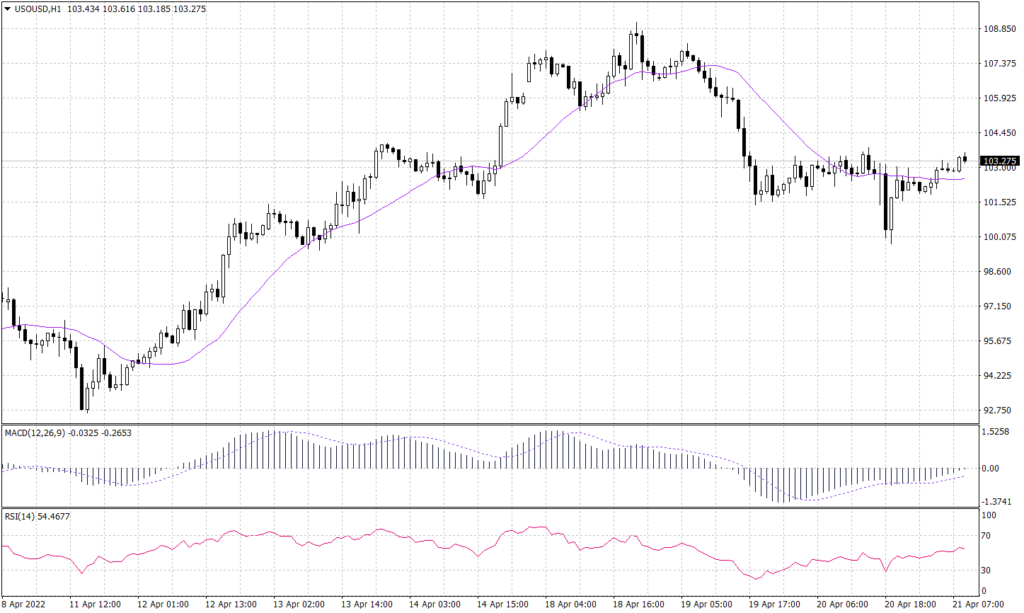Open the chart context via price axis
The height and width of the screenshot is (613, 1024).
(x=1000, y=250)
